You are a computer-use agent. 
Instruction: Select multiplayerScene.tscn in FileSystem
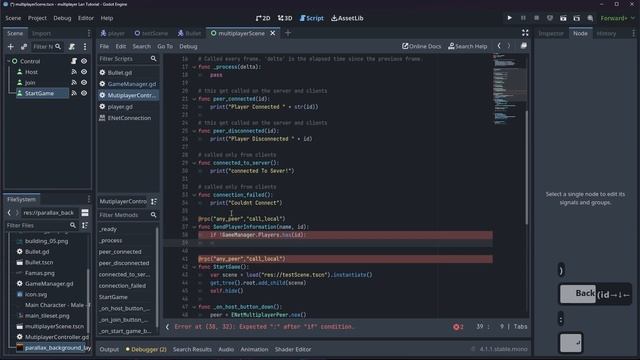coord(54,327)
